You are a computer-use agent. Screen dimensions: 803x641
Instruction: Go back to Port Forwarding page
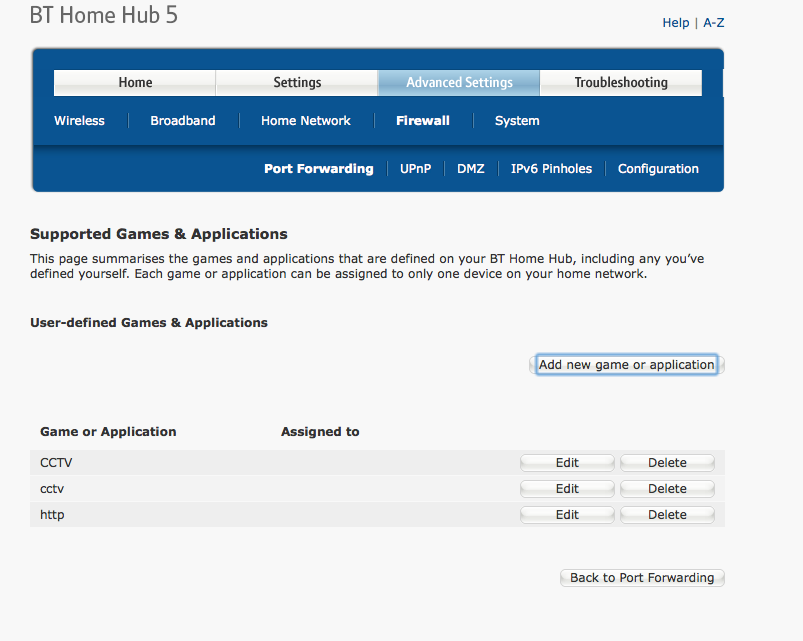click(641, 577)
